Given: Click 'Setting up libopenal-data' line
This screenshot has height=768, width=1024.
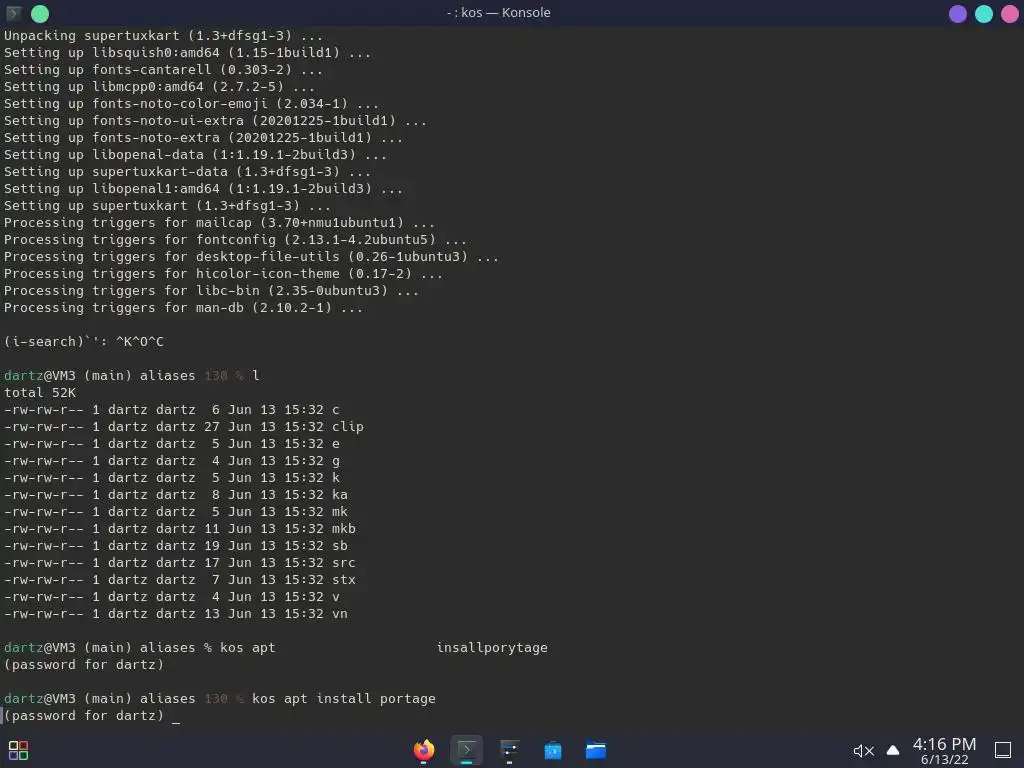Looking at the screenshot, I should (196, 155).
